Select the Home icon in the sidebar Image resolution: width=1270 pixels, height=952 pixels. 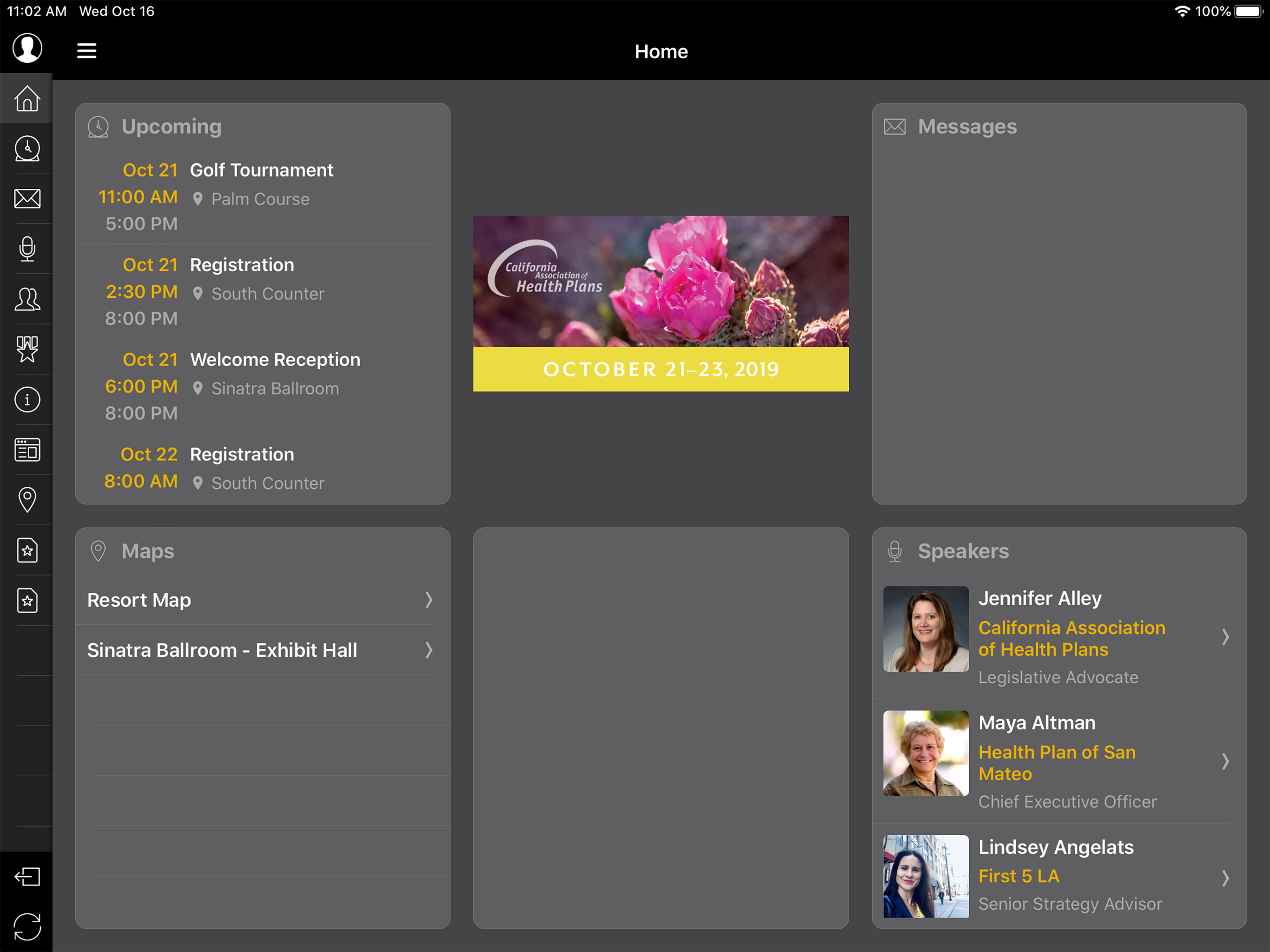tap(27, 98)
